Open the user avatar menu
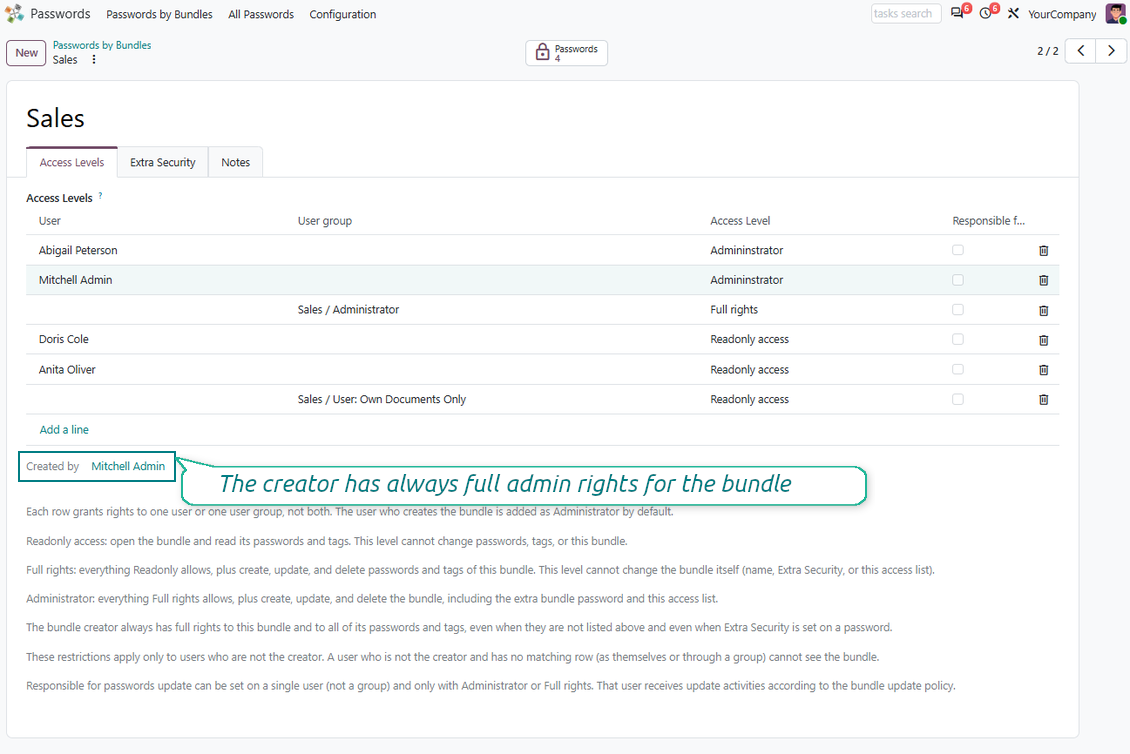Image resolution: width=1130 pixels, height=754 pixels. click(x=1116, y=14)
